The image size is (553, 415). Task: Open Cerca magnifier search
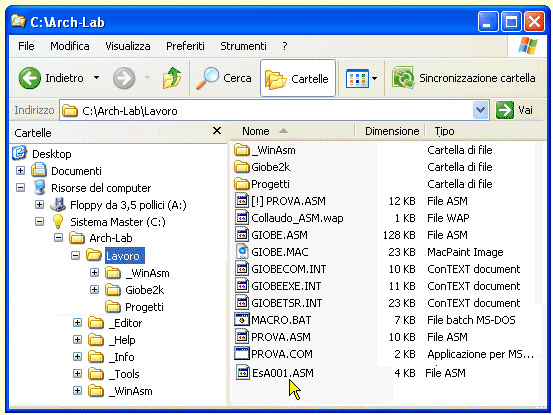[223, 78]
